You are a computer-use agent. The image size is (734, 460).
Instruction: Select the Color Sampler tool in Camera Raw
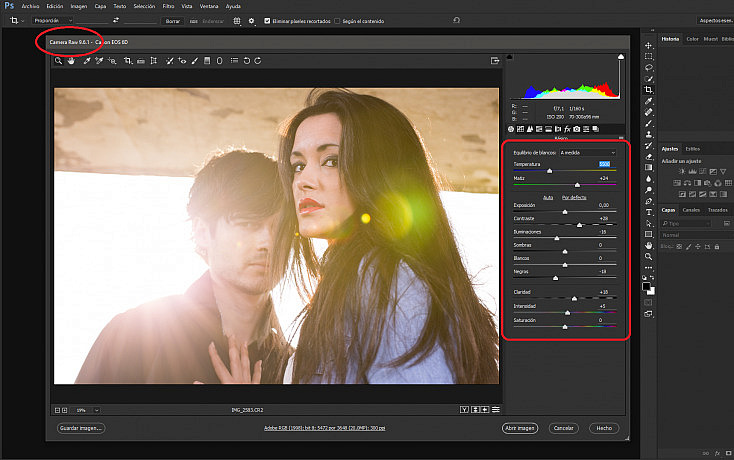[99, 61]
